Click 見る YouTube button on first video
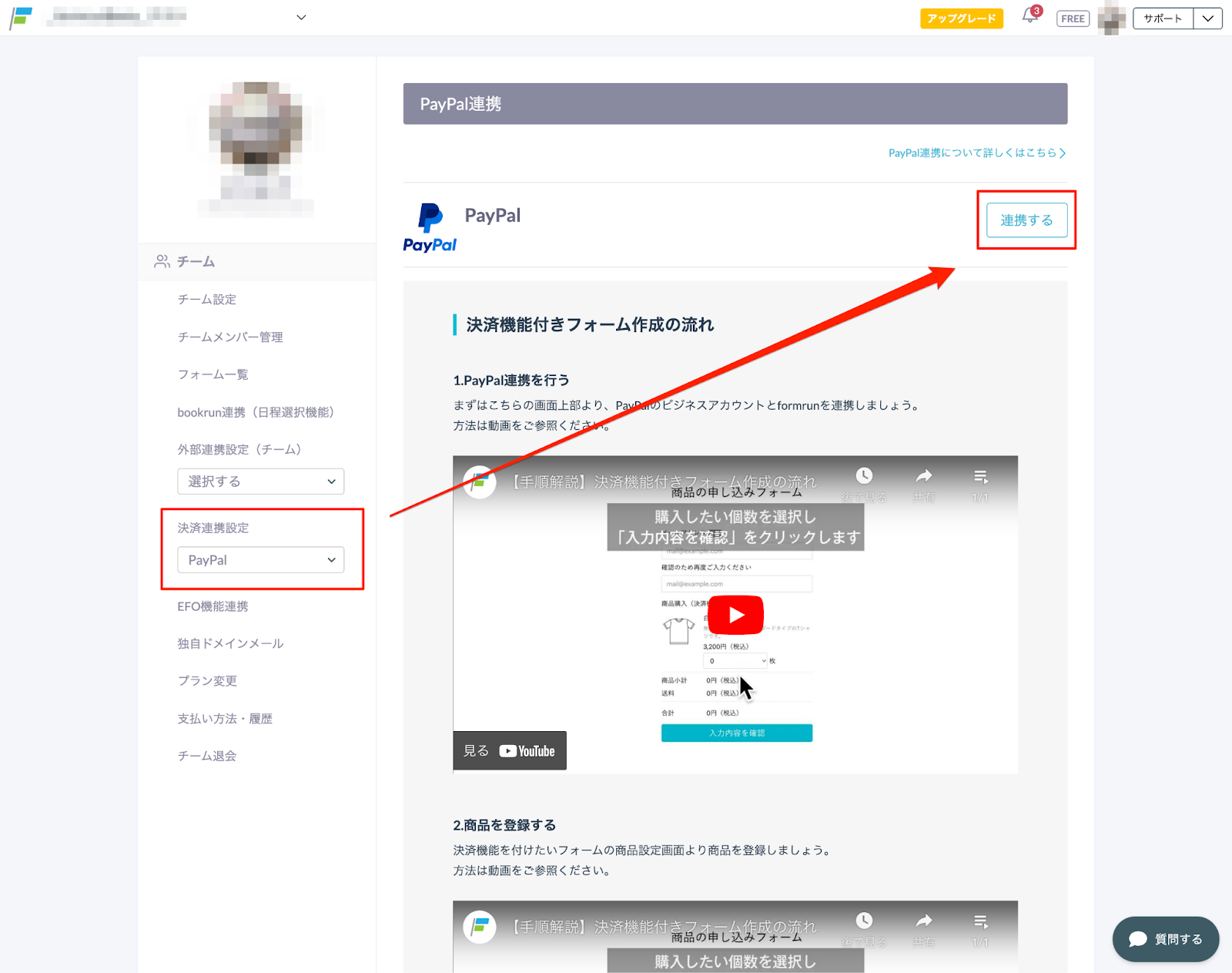The height and width of the screenshot is (973, 1232). point(509,750)
